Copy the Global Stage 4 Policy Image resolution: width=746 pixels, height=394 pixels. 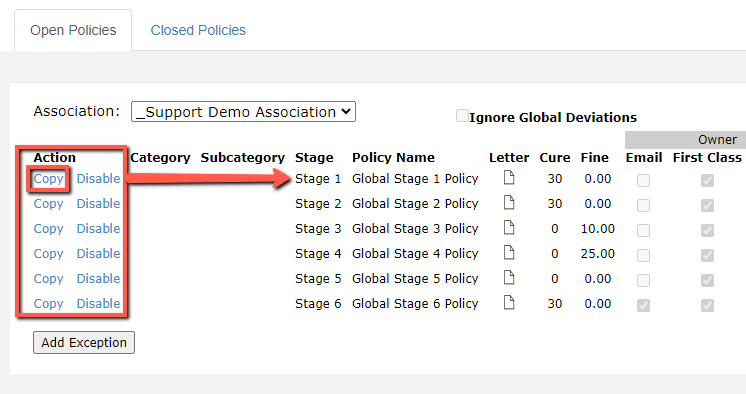[x=49, y=254]
